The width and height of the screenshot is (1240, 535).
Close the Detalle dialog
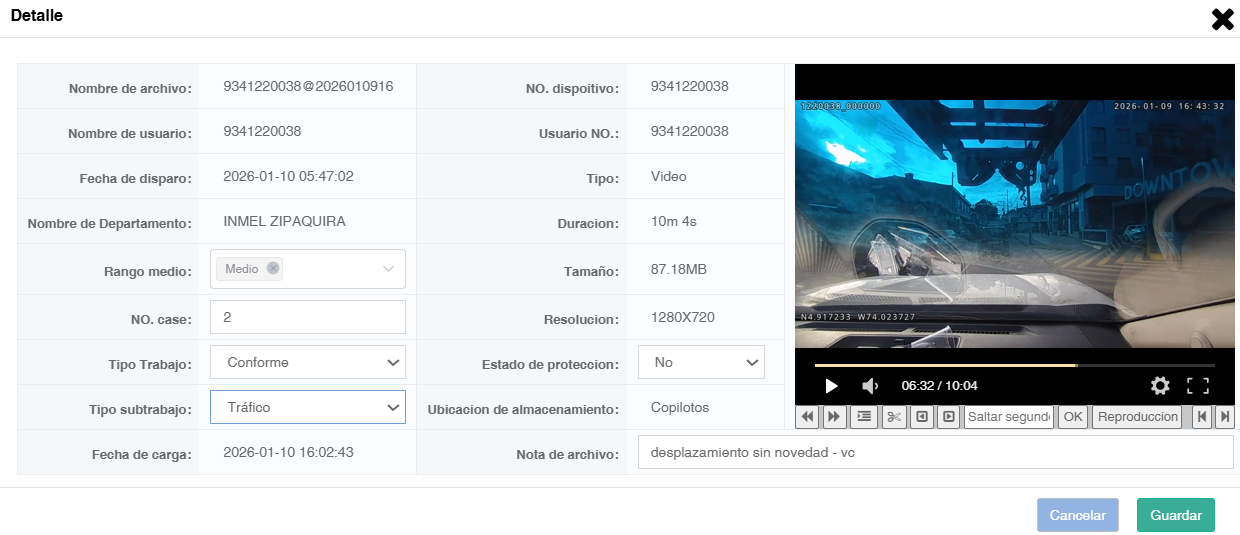(x=1222, y=19)
